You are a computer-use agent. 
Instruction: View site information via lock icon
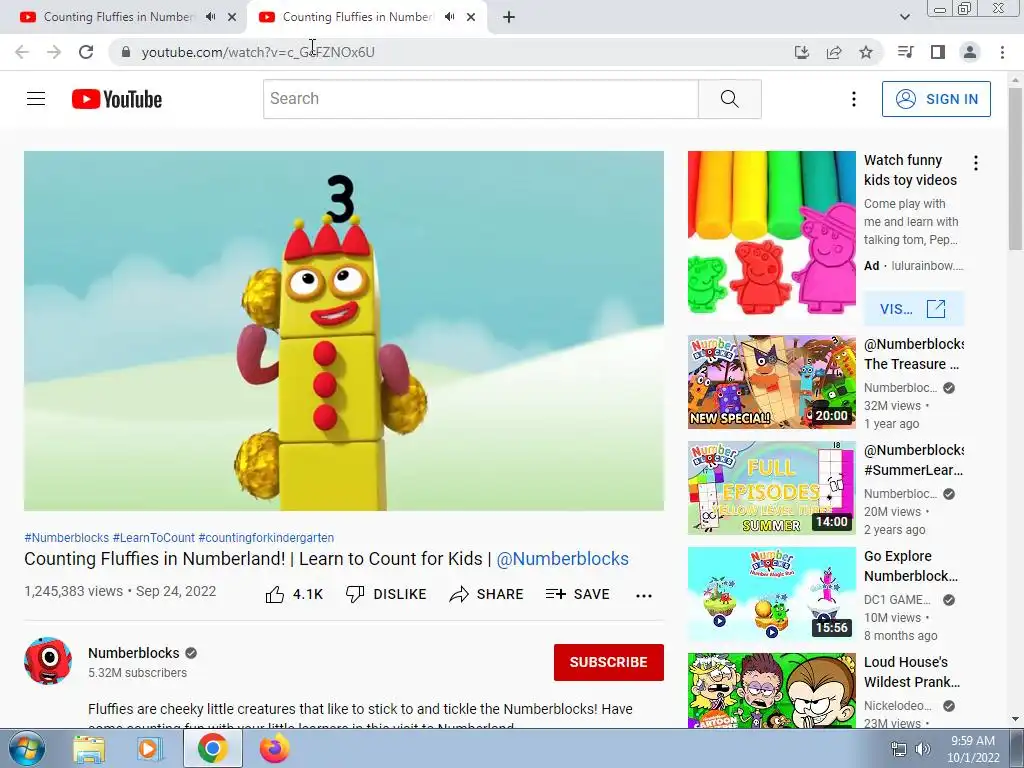[126, 52]
